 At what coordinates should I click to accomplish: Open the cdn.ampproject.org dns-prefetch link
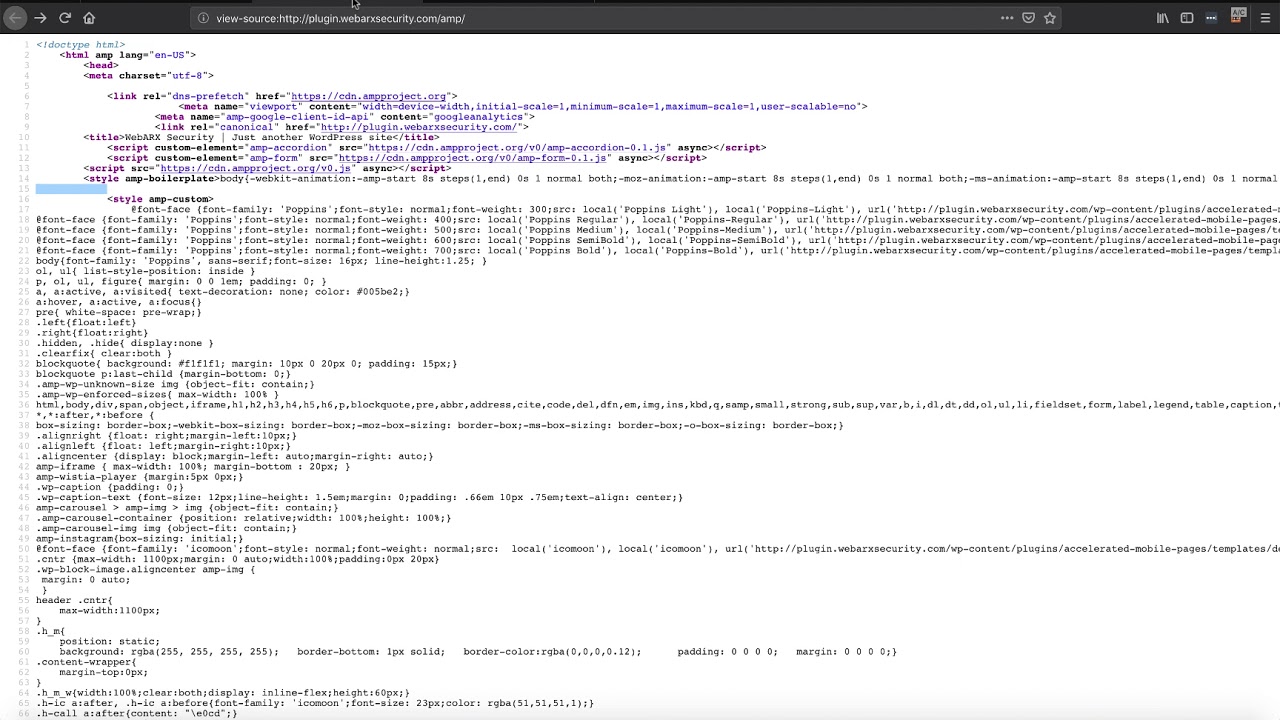(x=368, y=96)
